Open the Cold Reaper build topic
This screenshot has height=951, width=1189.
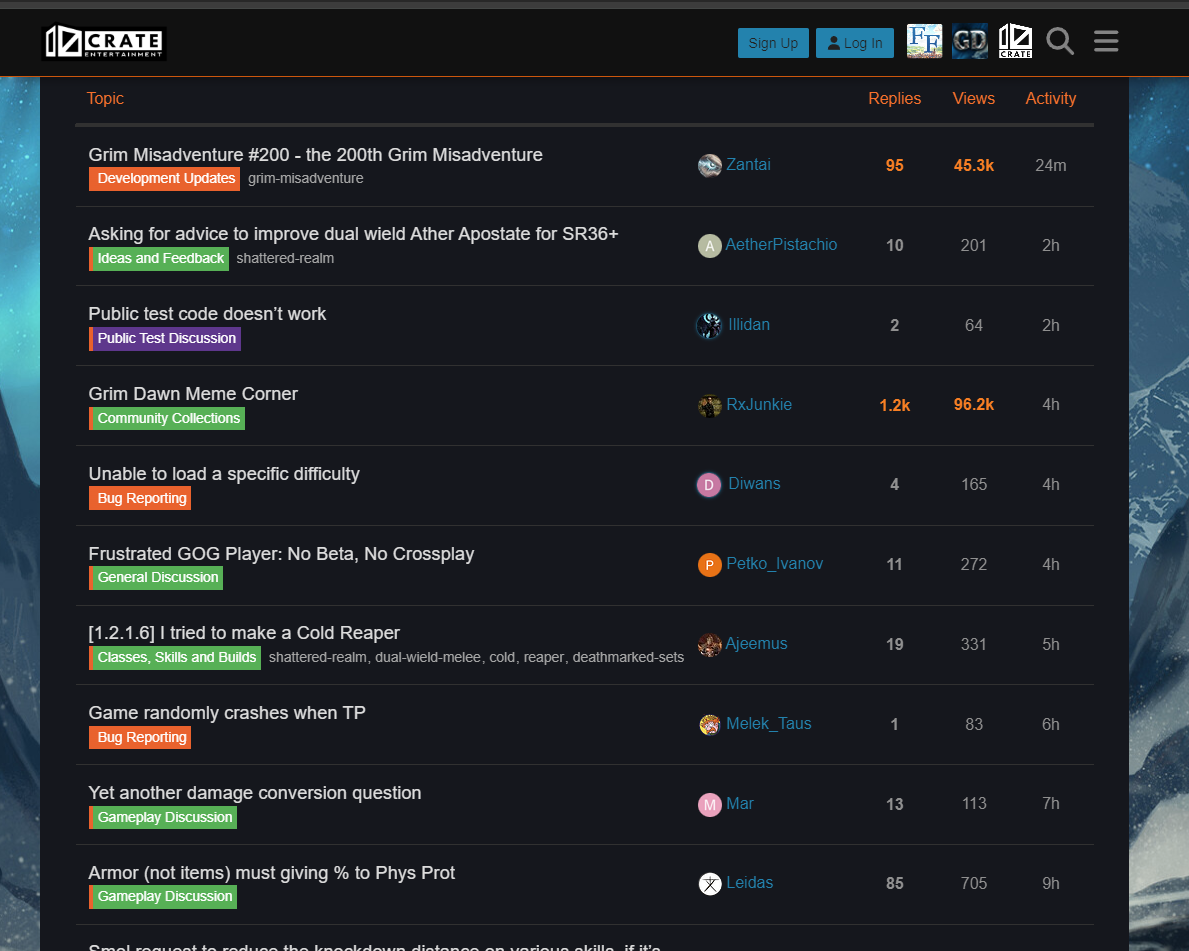(243, 633)
